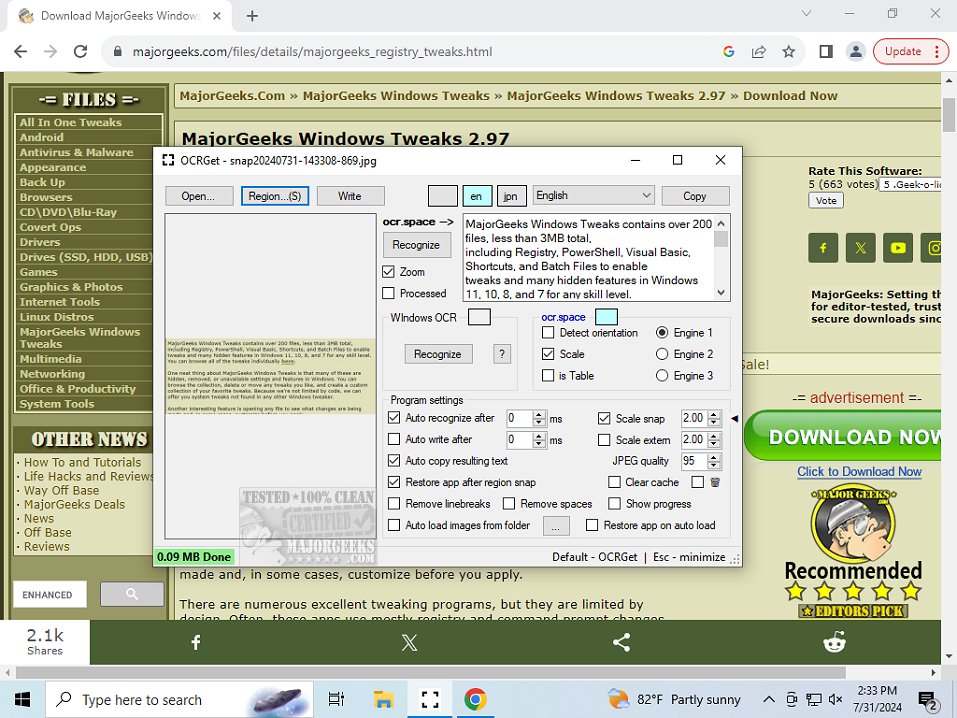Switch to OCRGet taskbar icon

click(x=430, y=700)
